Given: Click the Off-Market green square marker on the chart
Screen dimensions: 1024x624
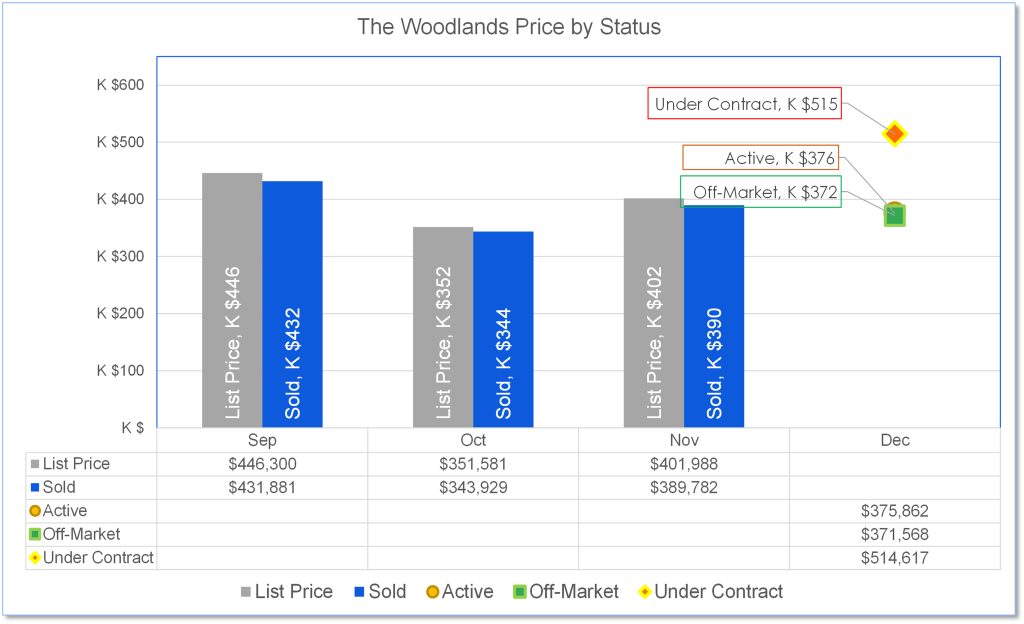Looking at the screenshot, I should coord(895,215).
